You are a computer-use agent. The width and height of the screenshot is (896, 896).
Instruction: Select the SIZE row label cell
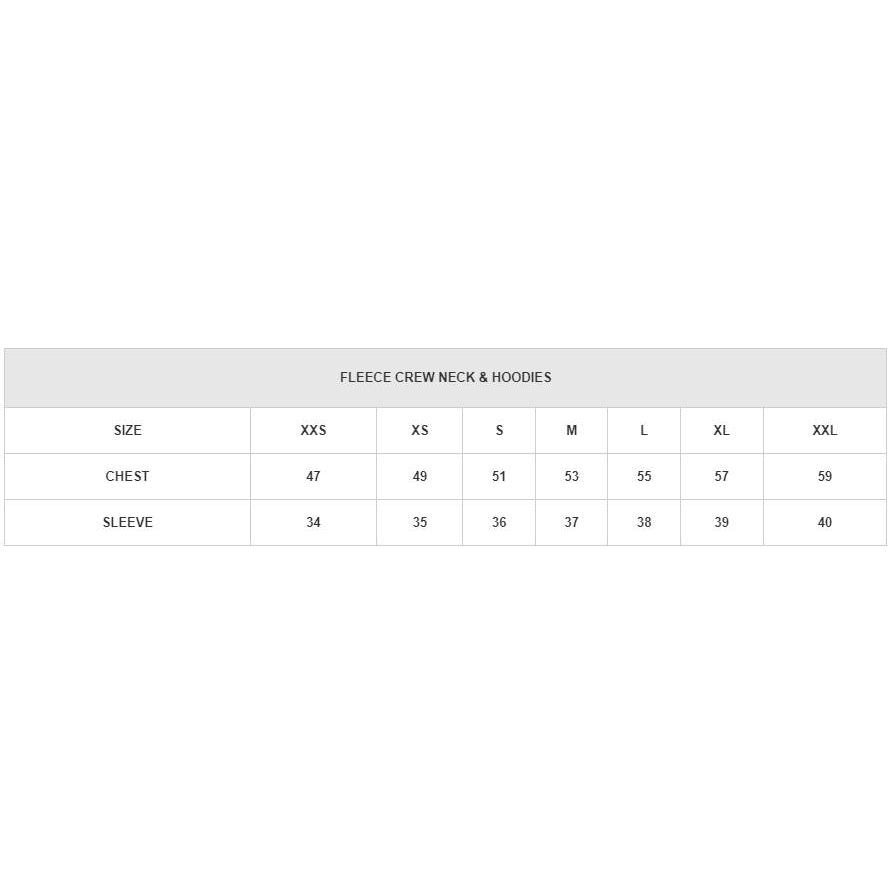128,431
